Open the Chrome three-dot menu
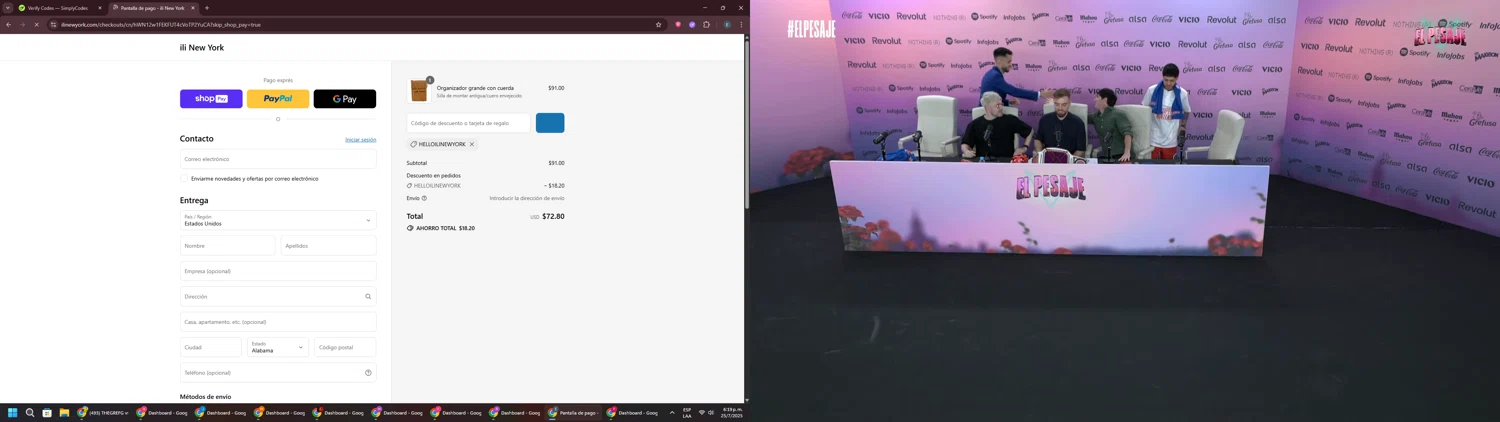Viewport: 1500px width, 422px height. pos(741,24)
